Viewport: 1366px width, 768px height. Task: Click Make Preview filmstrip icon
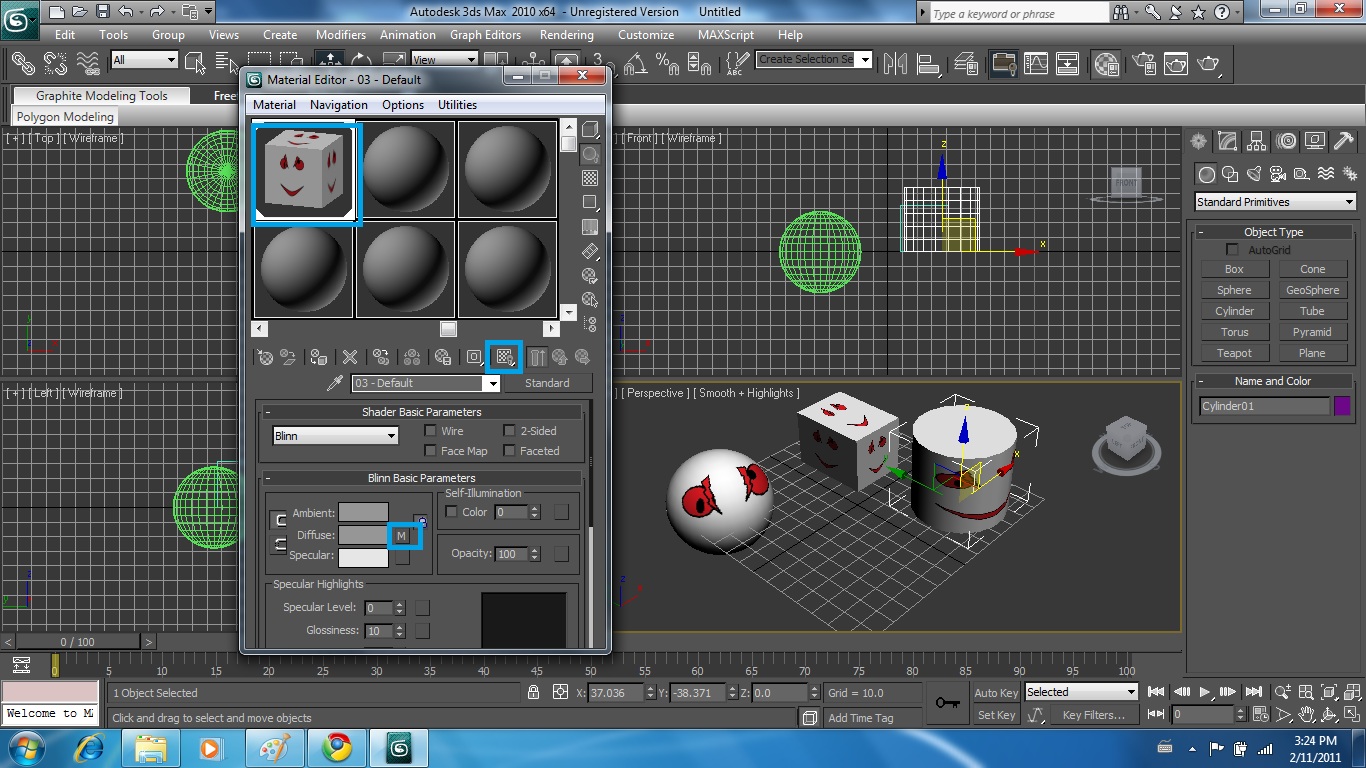(590, 251)
